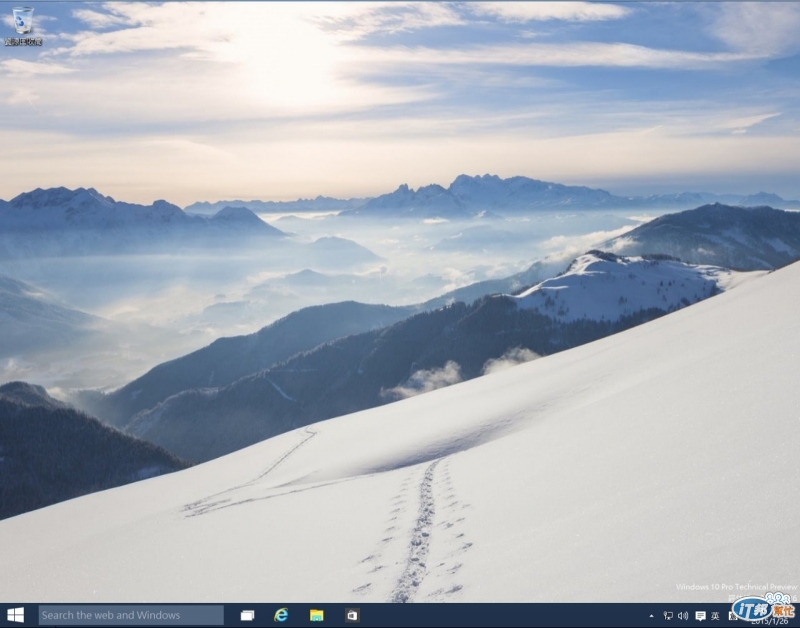Open the notifications Action Center icon

(701, 616)
